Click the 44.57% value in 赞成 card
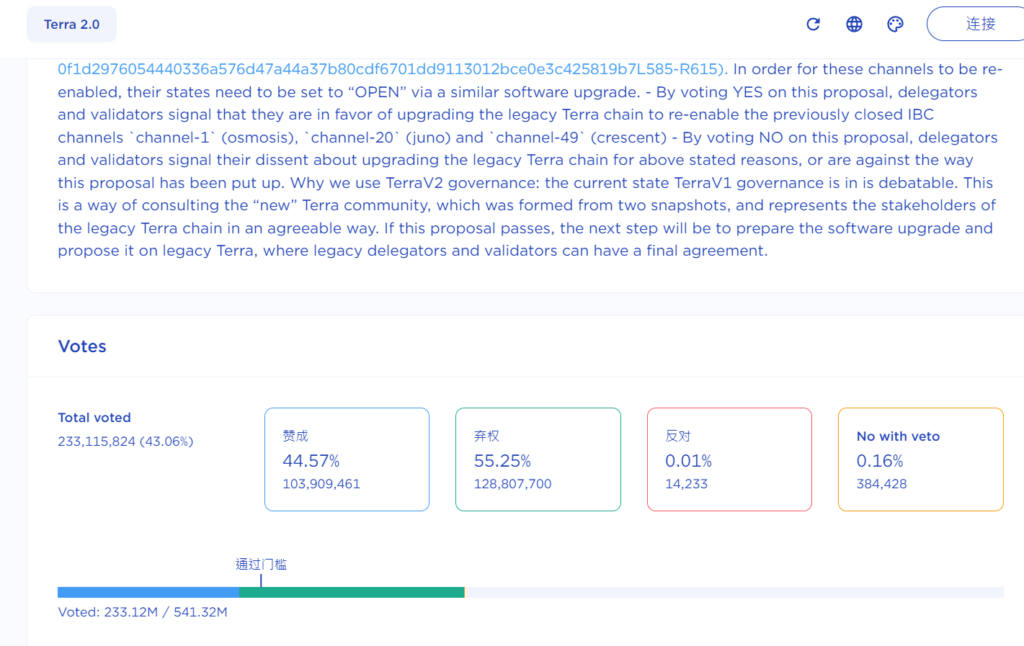The width and height of the screenshot is (1024, 646). (x=311, y=461)
